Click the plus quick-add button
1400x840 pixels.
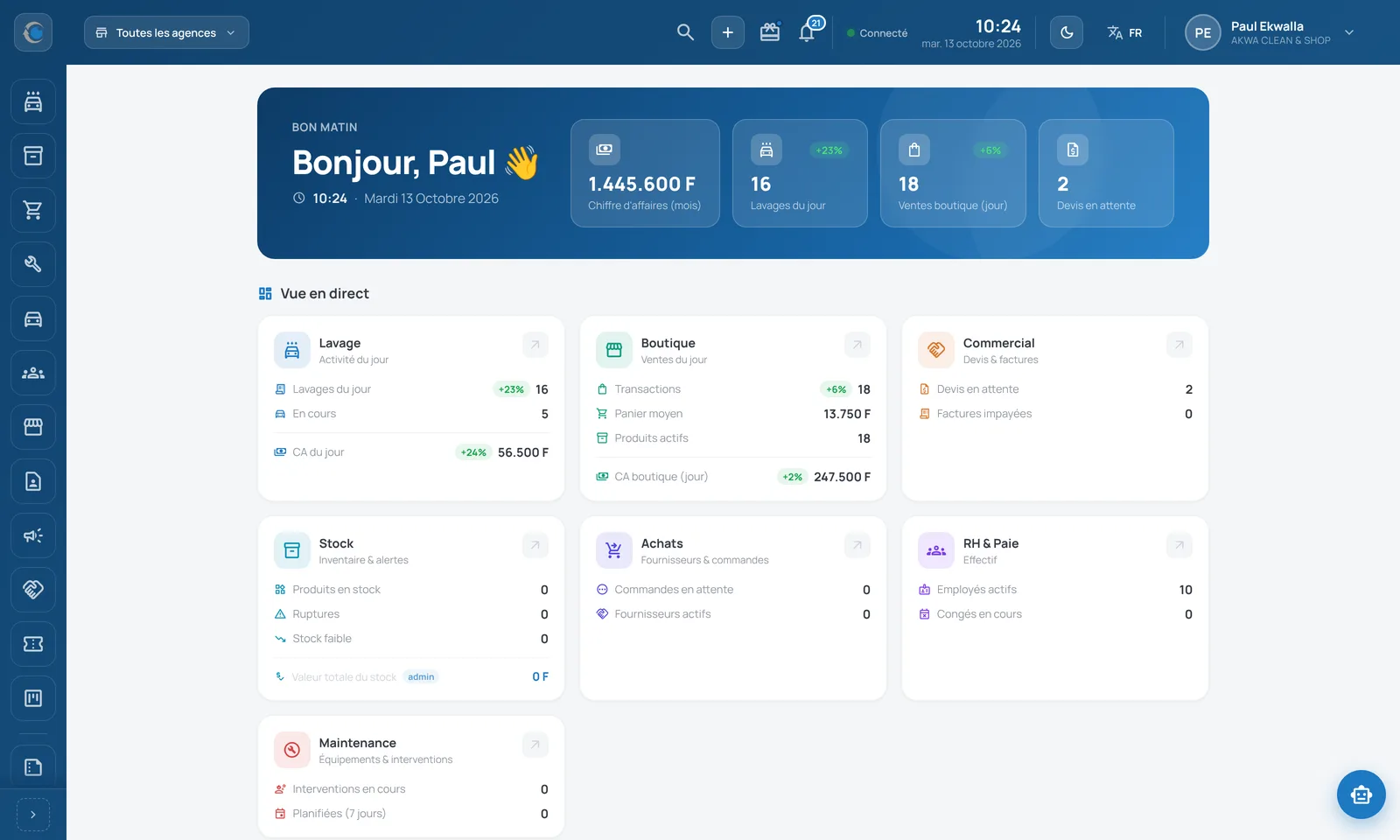click(727, 32)
